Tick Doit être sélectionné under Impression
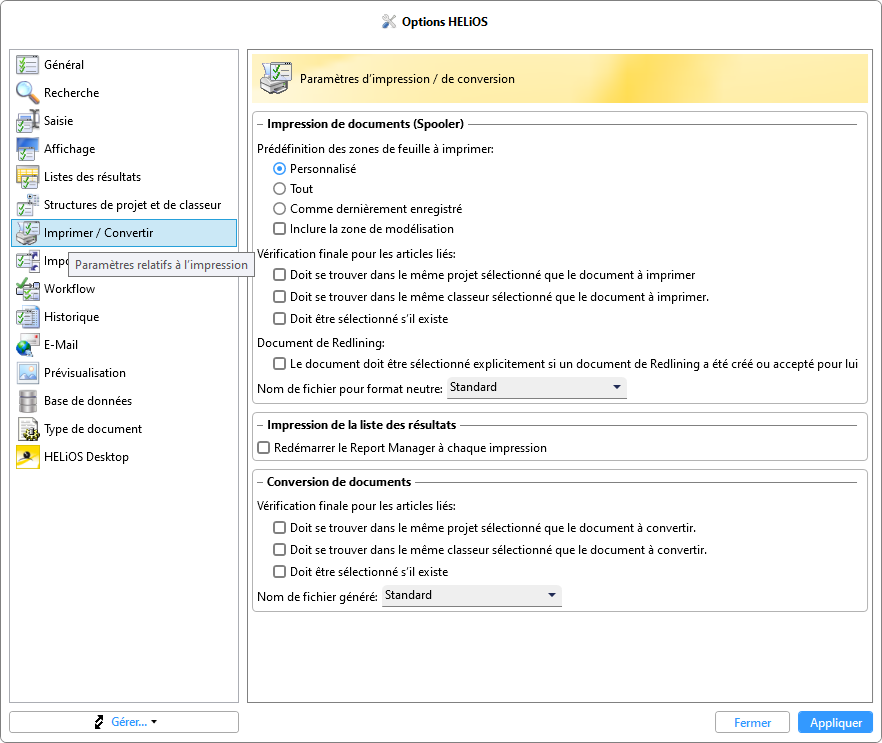 [x=280, y=318]
